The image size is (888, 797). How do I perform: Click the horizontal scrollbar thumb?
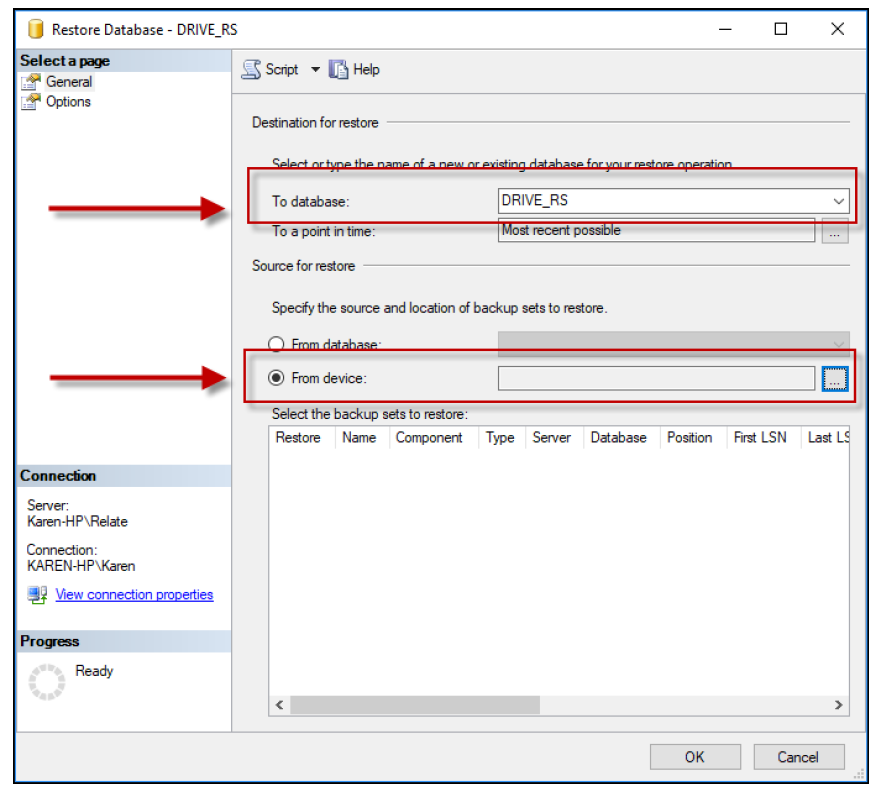click(415, 705)
